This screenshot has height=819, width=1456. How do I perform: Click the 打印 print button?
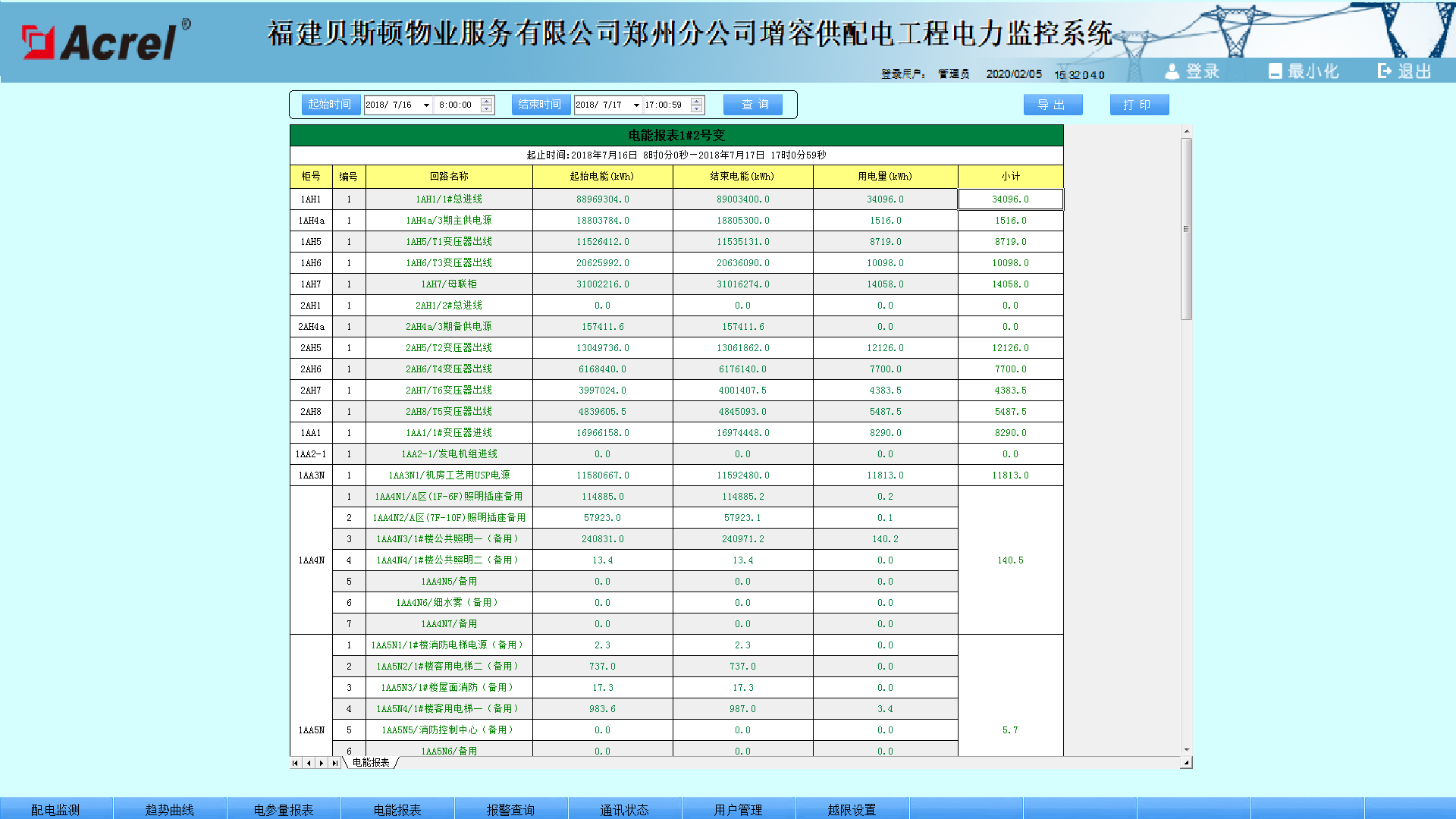(x=1138, y=105)
